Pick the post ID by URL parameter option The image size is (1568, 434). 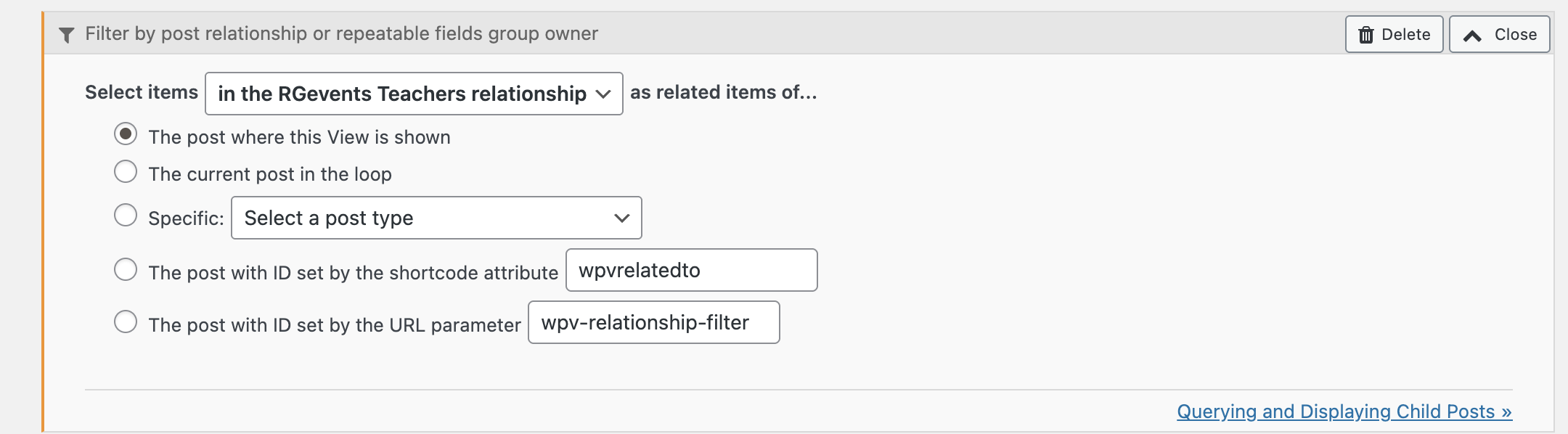click(x=126, y=322)
